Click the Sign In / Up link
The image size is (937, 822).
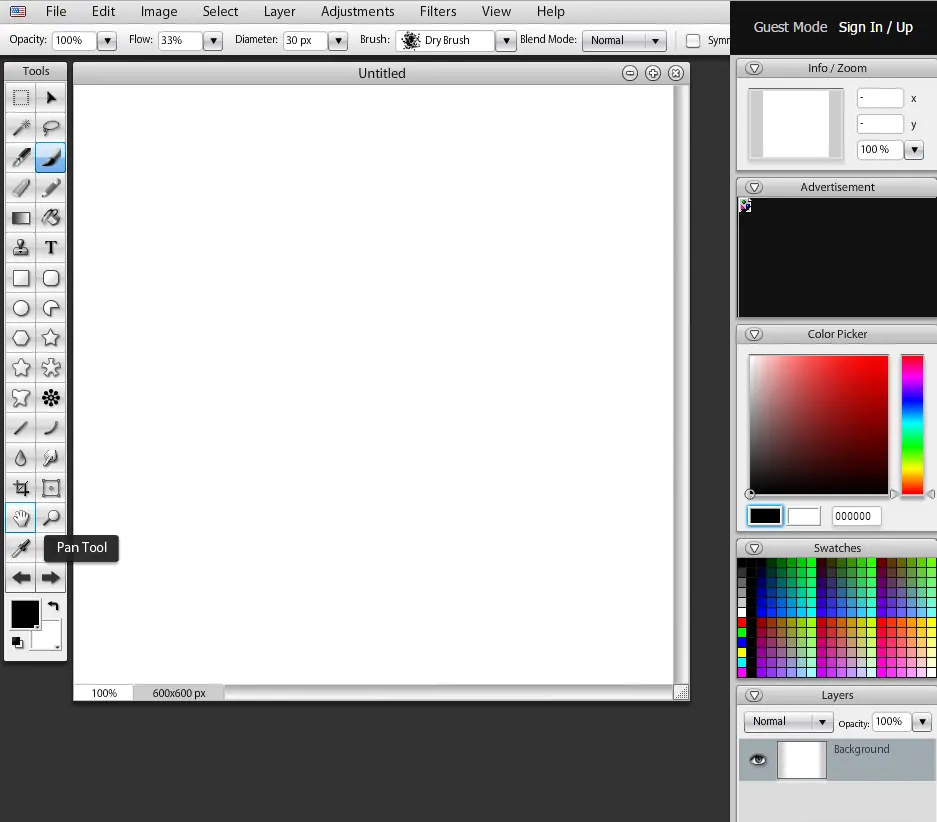(875, 27)
